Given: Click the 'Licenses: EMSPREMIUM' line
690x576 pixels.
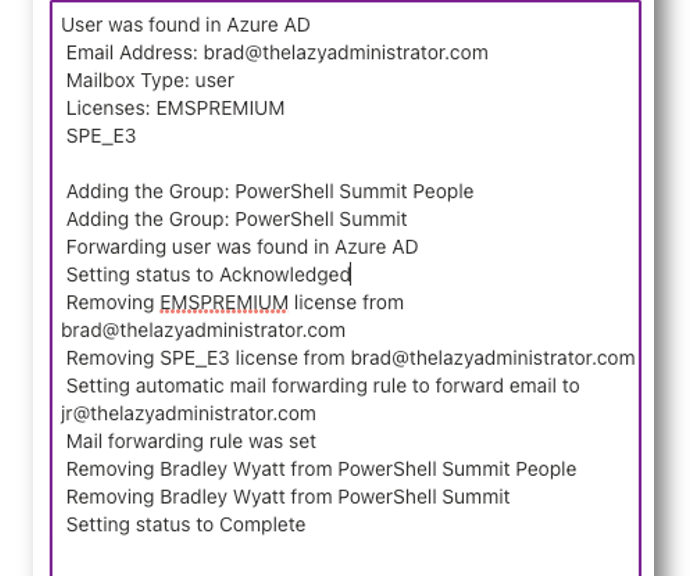Looking at the screenshot, I should (176, 108).
